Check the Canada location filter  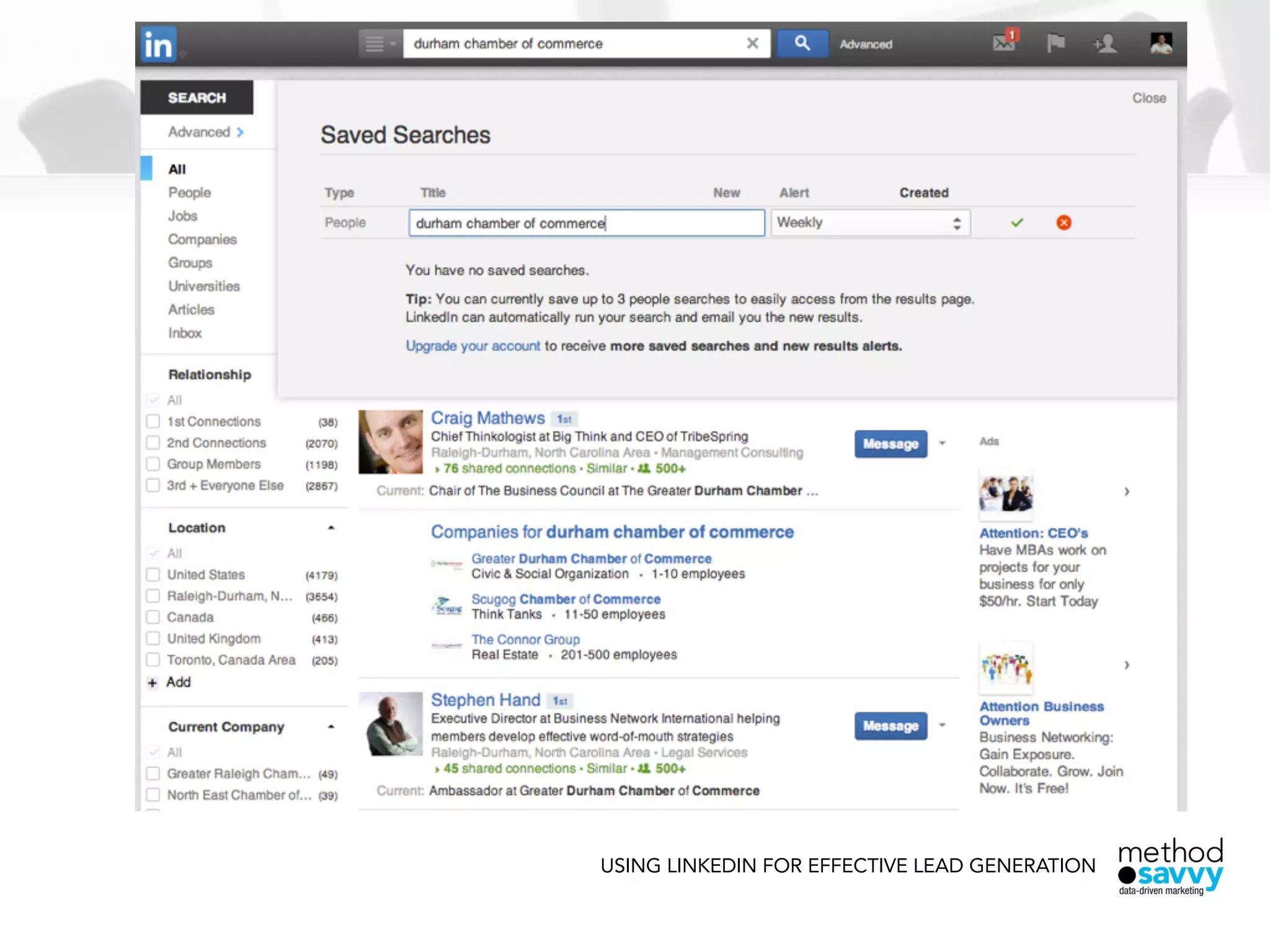(153, 617)
